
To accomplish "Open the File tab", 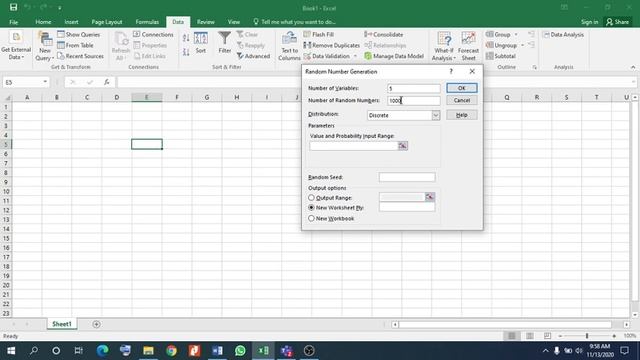I will [13, 22].
